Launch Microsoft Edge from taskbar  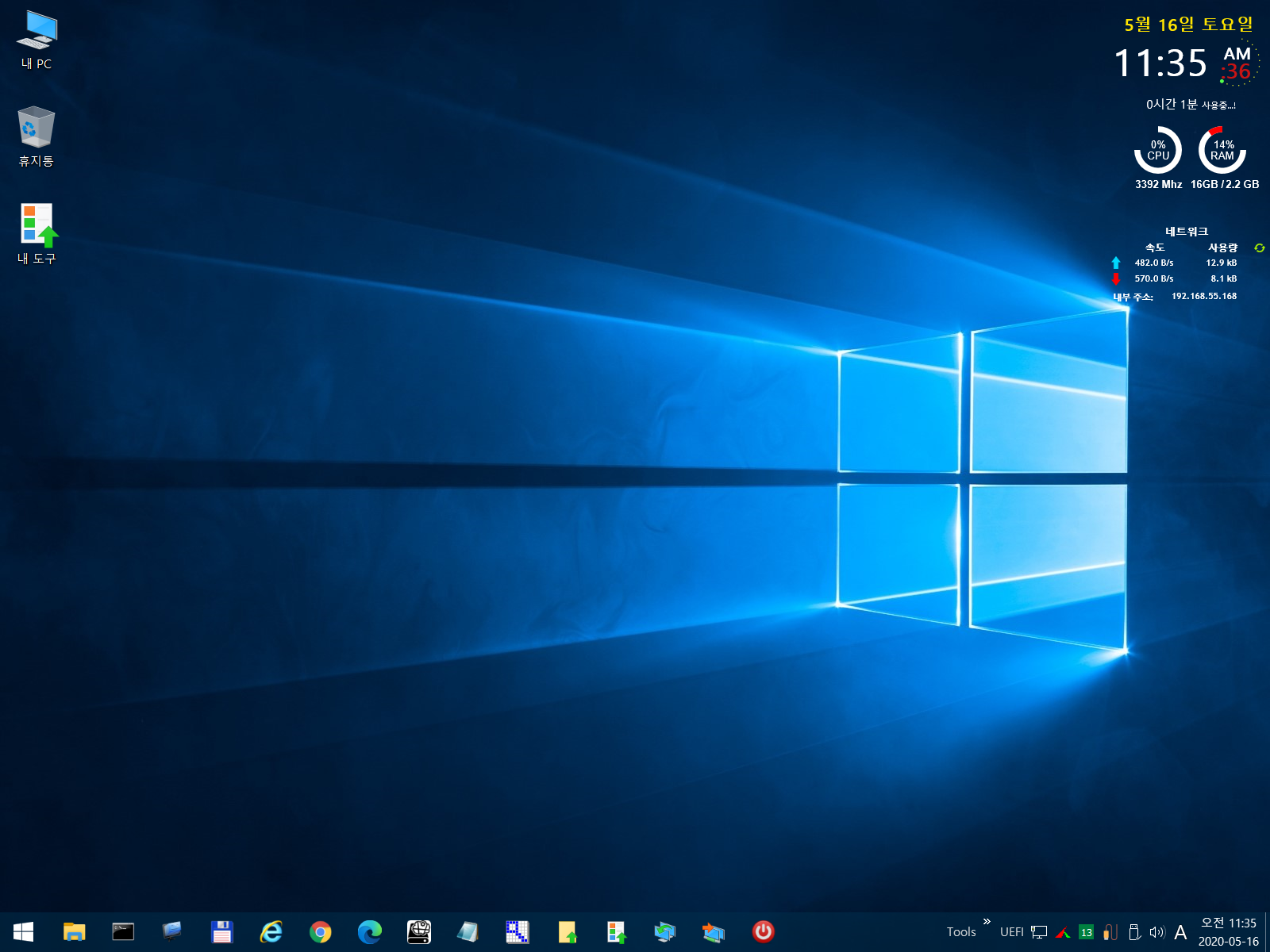pyautogui.click(x=369, y=932)
